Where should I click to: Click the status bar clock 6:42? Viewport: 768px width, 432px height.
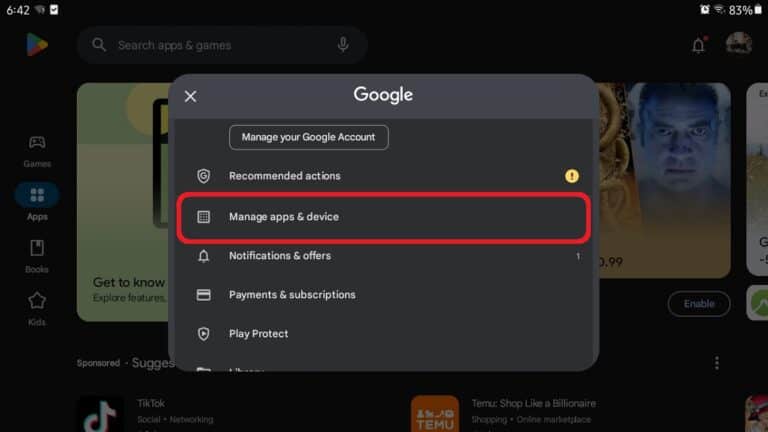[18, 10]
